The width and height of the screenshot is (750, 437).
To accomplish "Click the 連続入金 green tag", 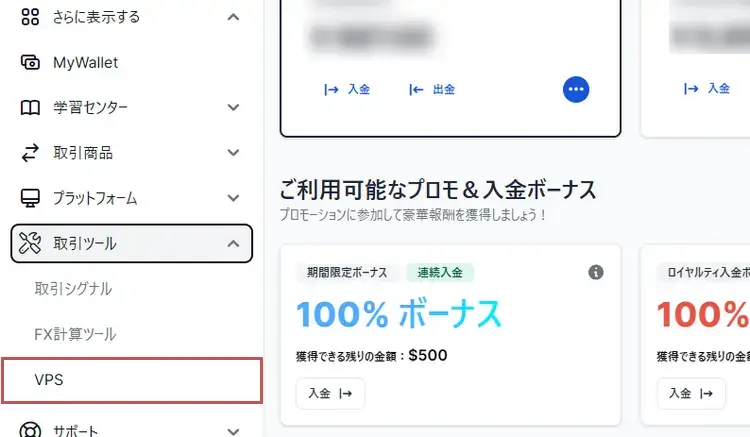I will click(440, 273).
